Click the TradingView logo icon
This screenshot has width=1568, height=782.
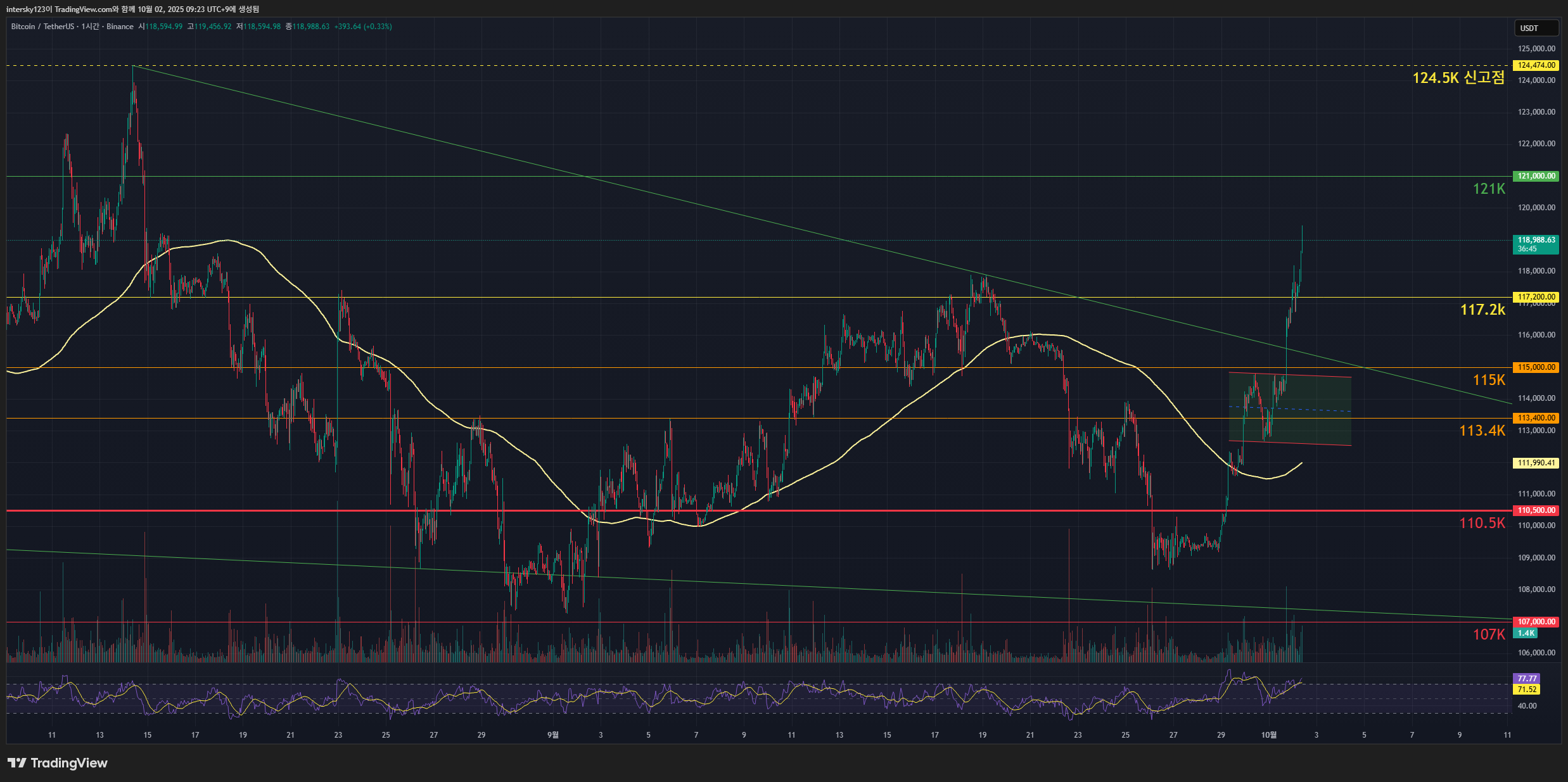[x=17, y=763]
